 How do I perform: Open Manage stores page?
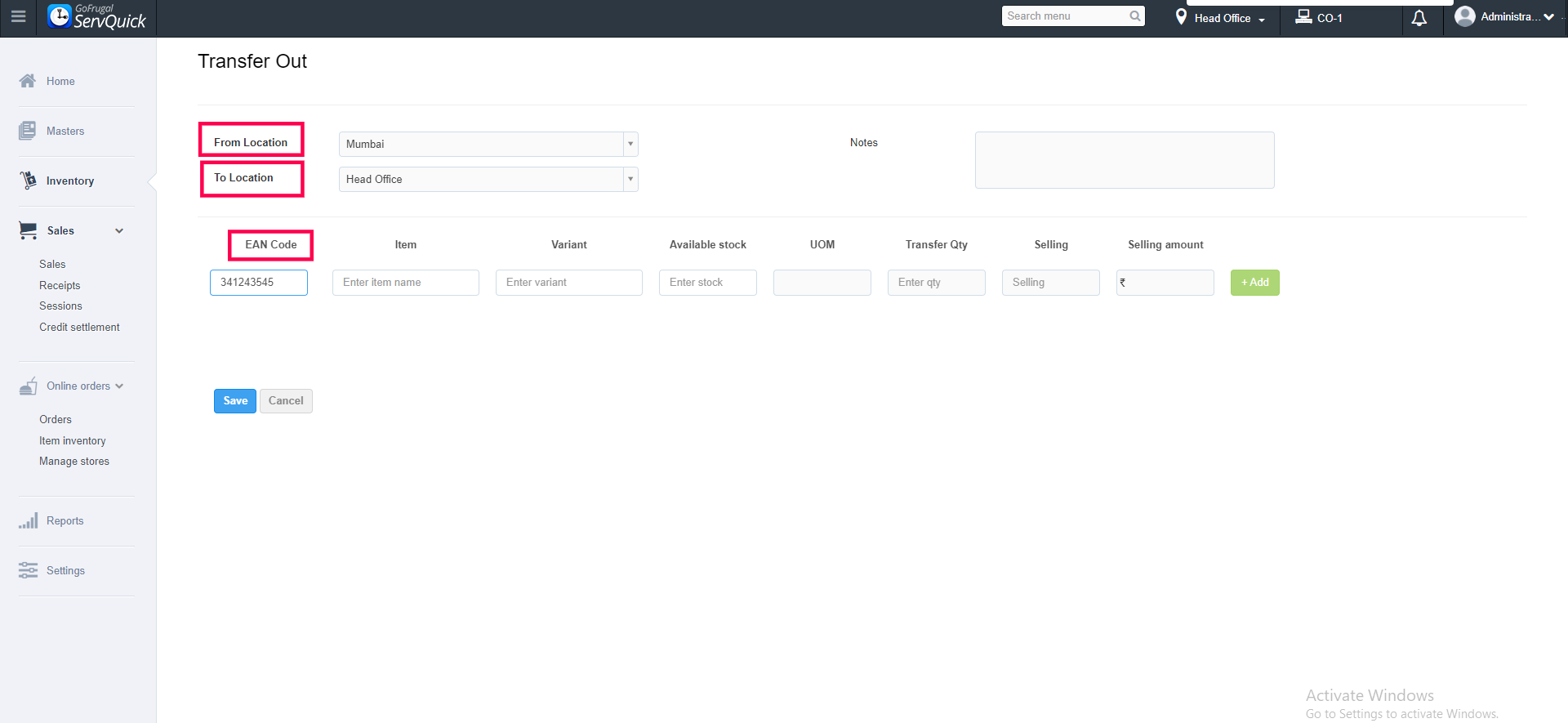[x=74, y=461]
